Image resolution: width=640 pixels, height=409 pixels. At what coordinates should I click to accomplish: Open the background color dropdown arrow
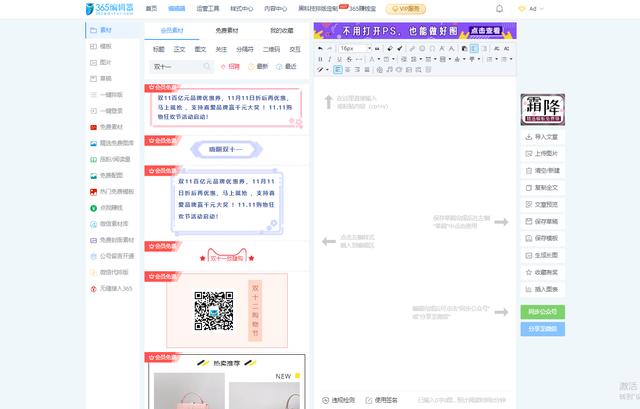[393, 59]
